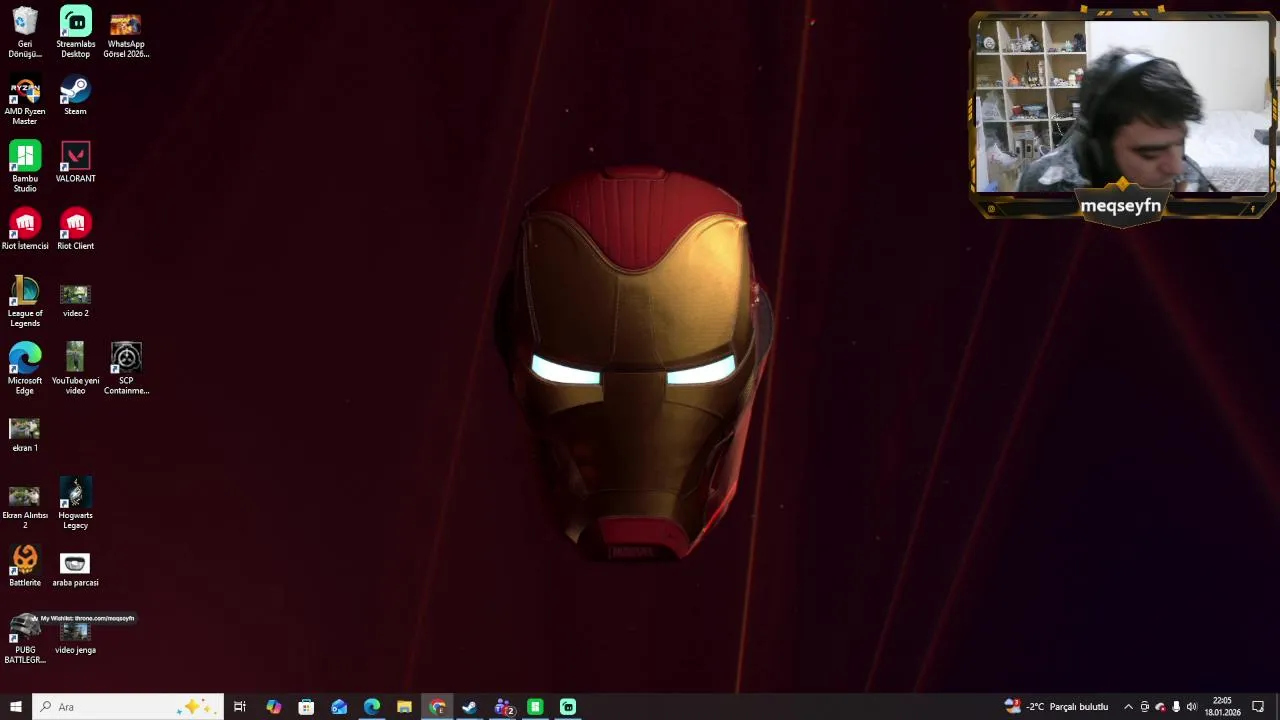Select the League of Legends shortcut
Screen dimensions: 1280x720
click(25, 302)
